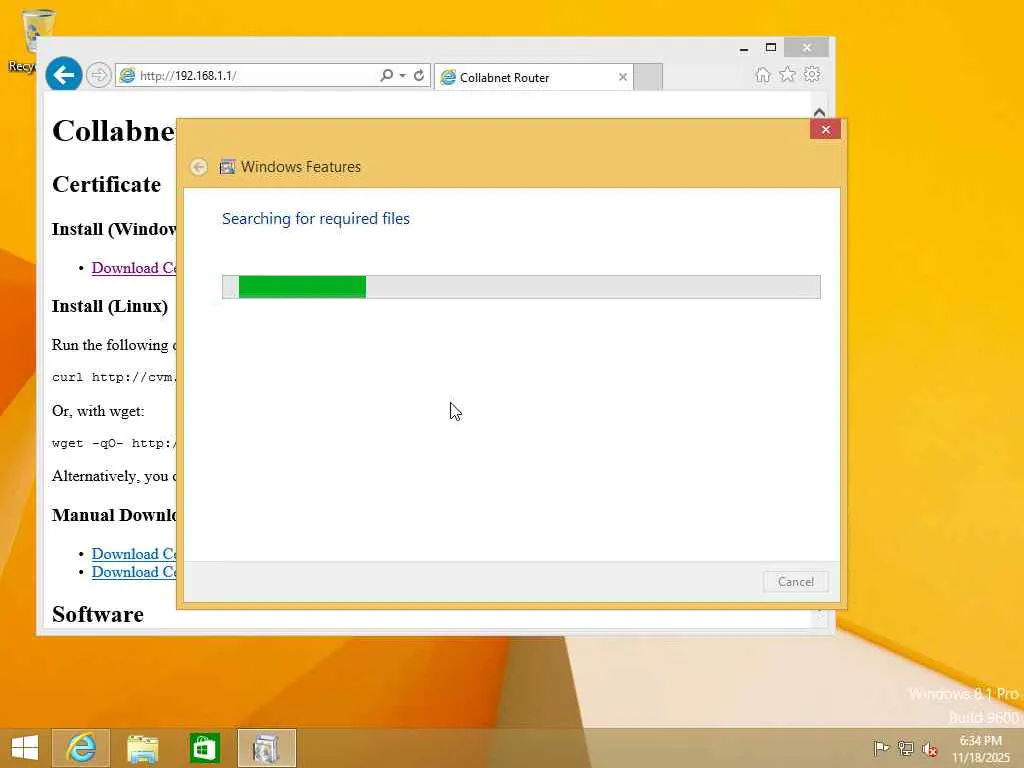Image resolution: width=1024 pixels, height=768 pixels.
Task: Open File Explorer from taskbar
Action: 142,748
